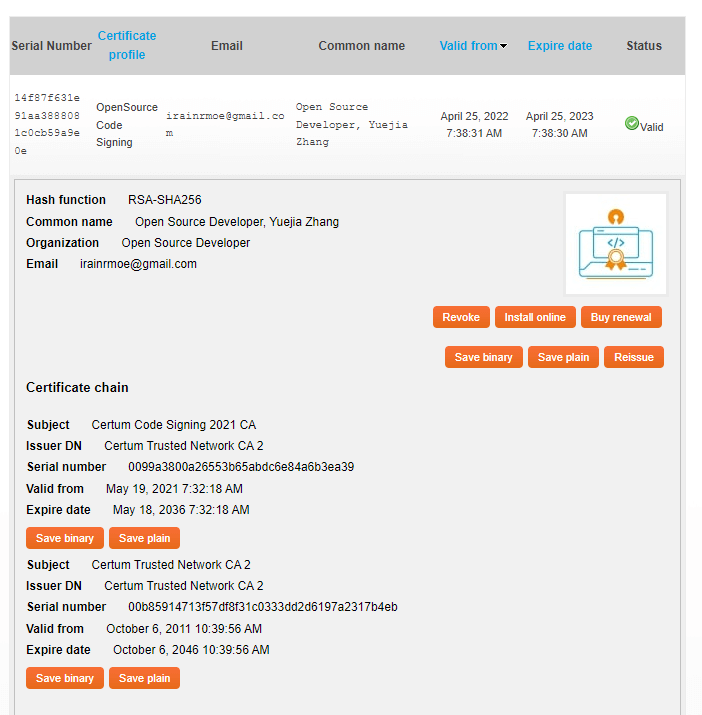Save plain of Certum Code Signing 2021 CA

pyautogui.click(x=144, y=538)
